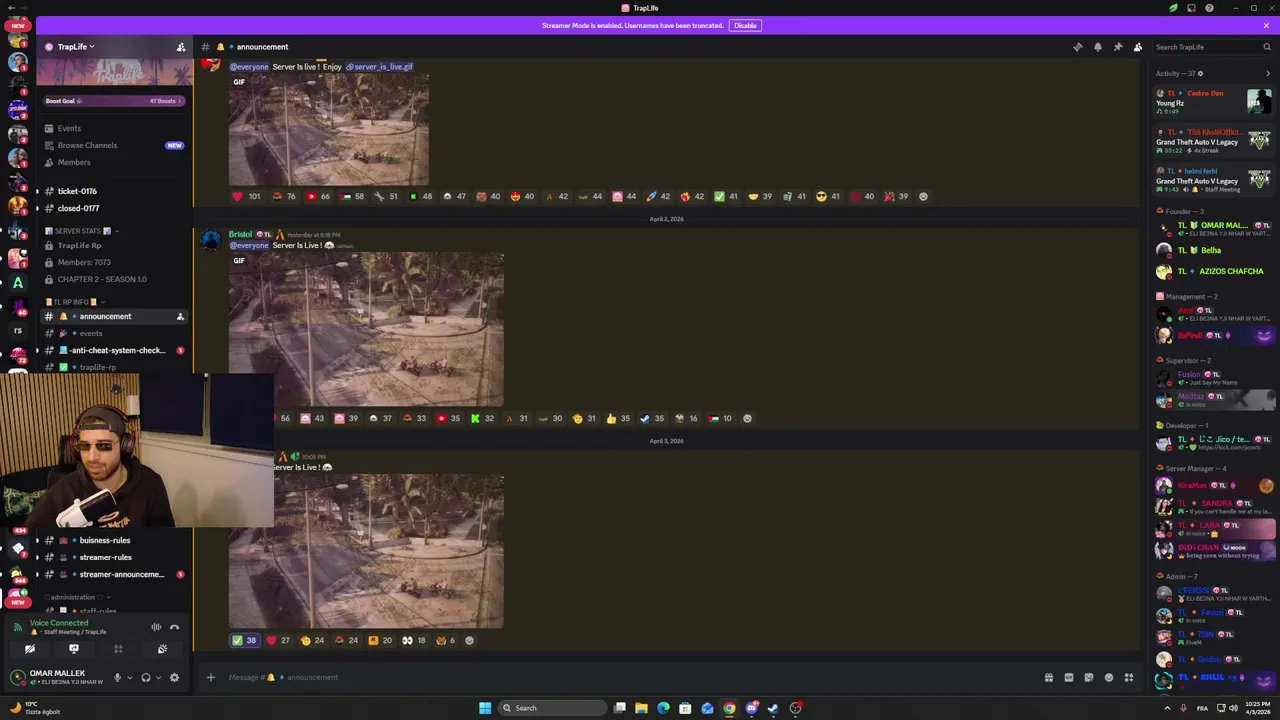Click the plus attach button in message bar

tap(210, 677)
